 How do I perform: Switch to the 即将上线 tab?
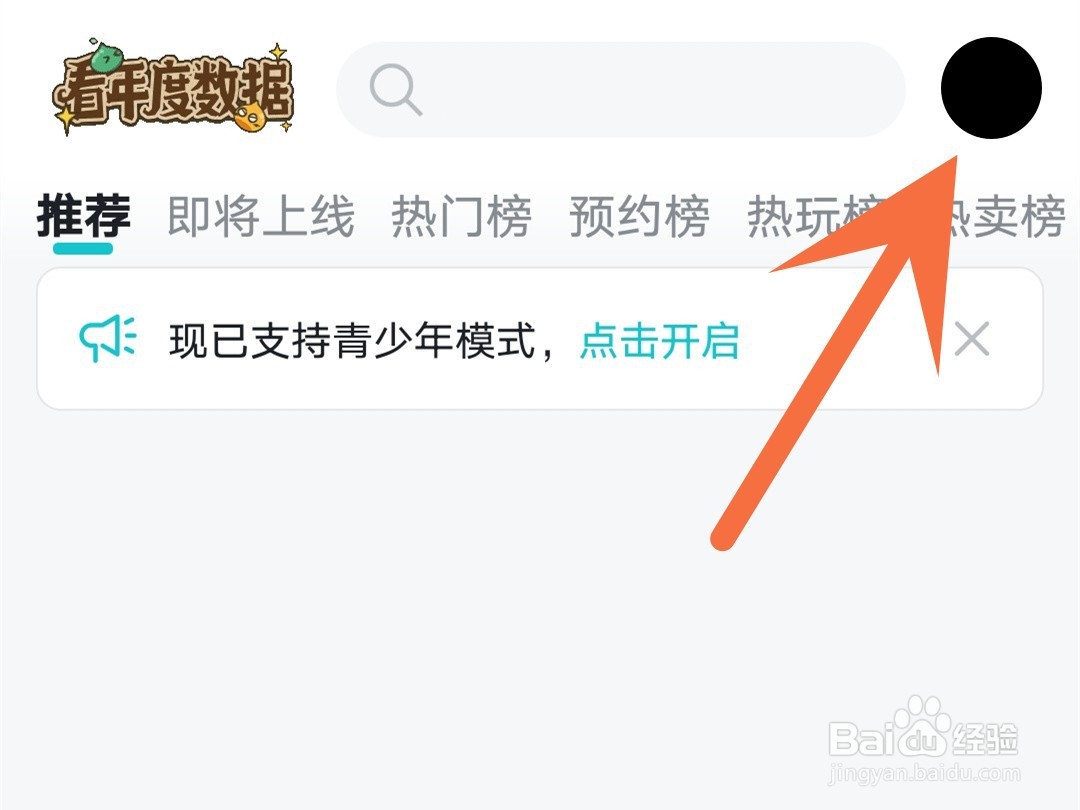pyautogui.click(x=261, y=216)
